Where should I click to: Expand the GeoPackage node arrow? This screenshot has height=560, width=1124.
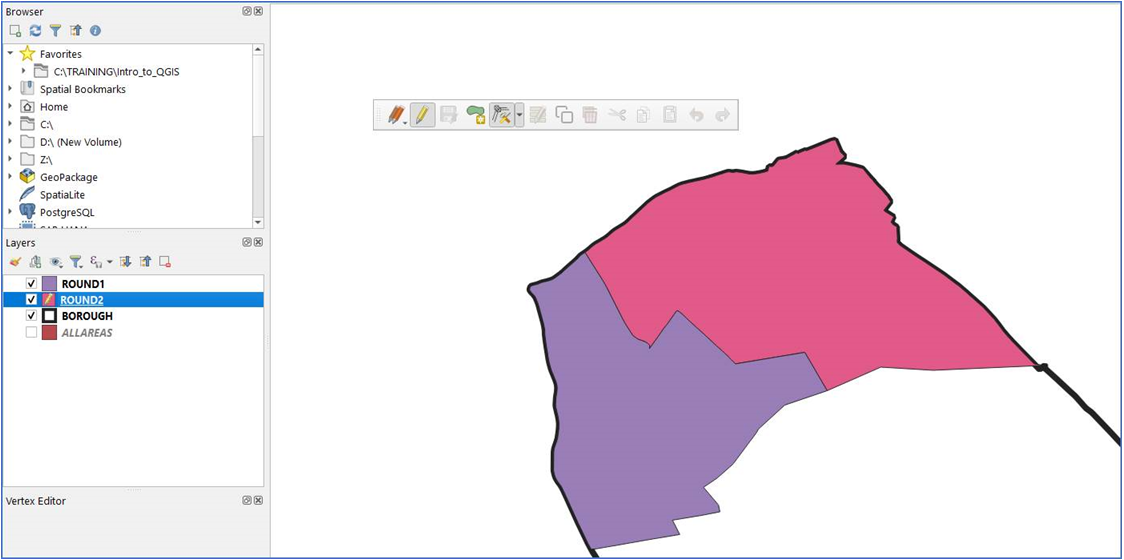tap(10, 176)
